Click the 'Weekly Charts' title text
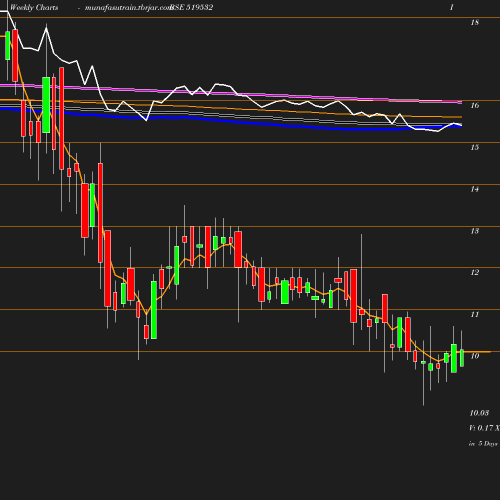 pos(34,7)
